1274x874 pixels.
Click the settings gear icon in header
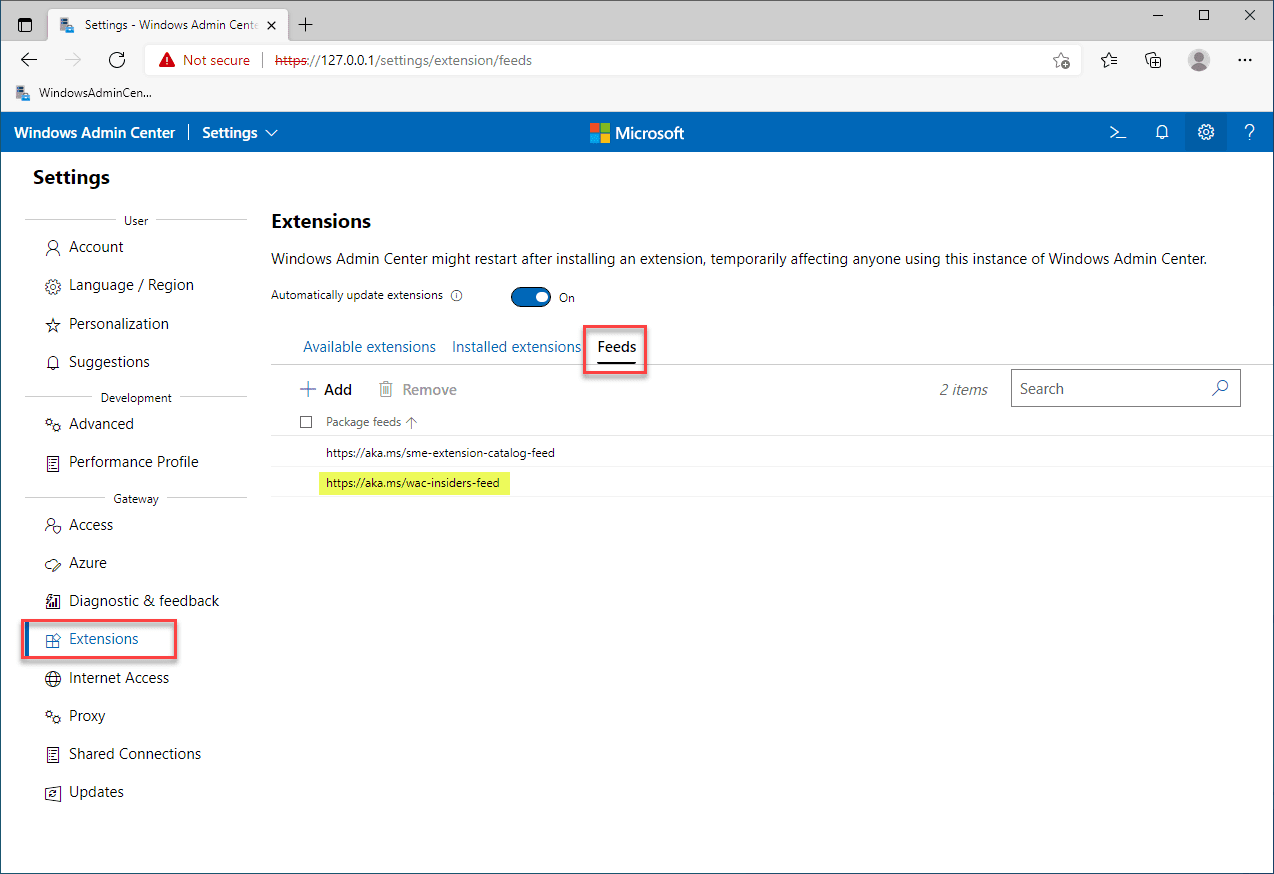(1206, 132)
